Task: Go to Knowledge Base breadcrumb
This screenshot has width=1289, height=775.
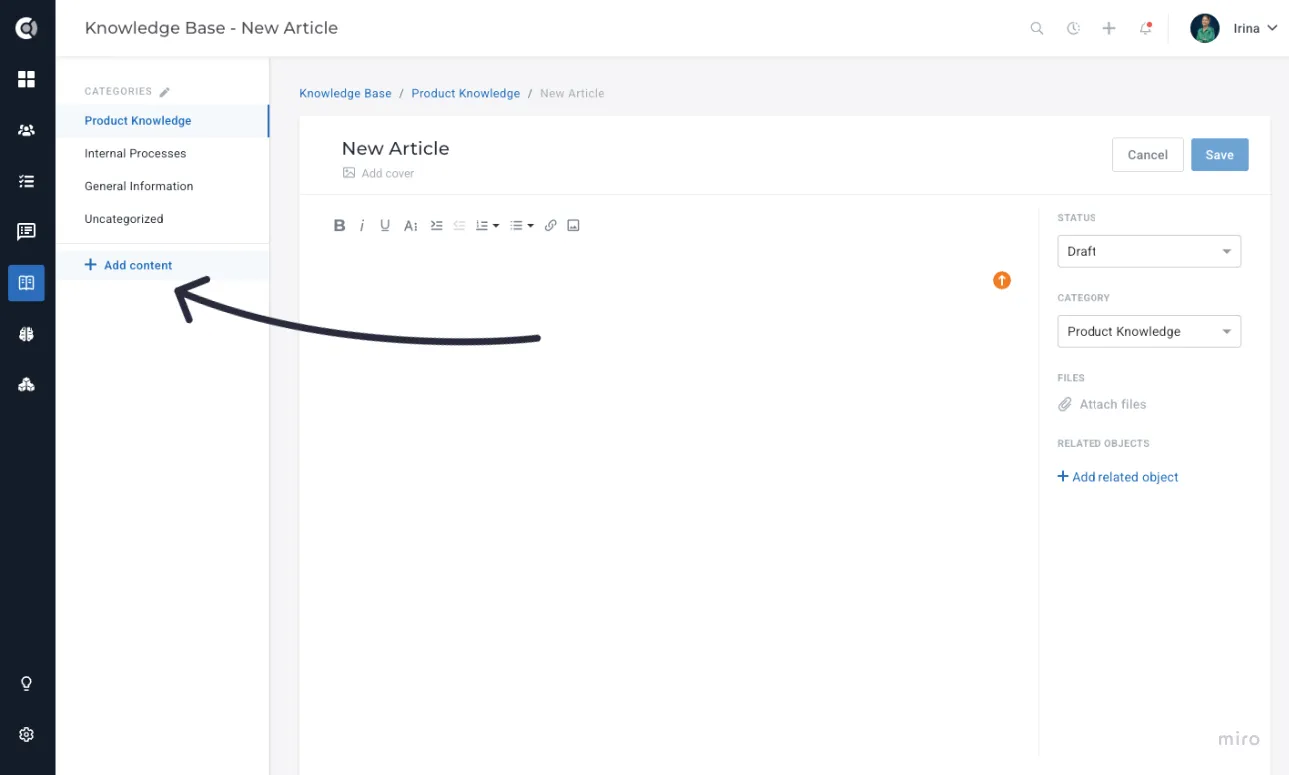Action: pos(346,93)
